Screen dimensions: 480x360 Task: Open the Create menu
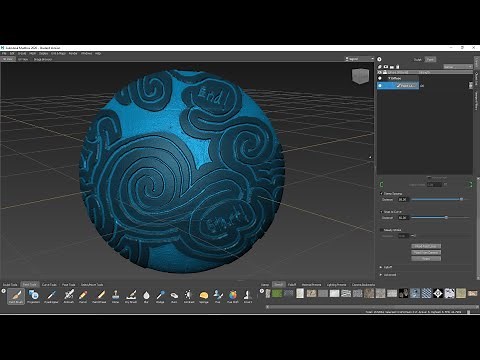click(x=22, y=53)
